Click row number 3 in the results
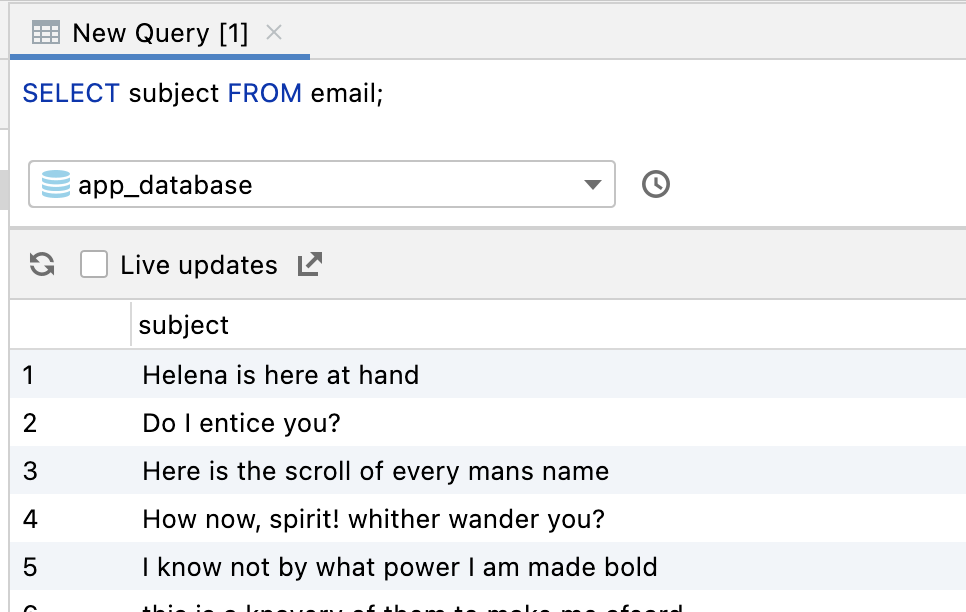Viewport: 966px width, 612px height. pos(29,471)
